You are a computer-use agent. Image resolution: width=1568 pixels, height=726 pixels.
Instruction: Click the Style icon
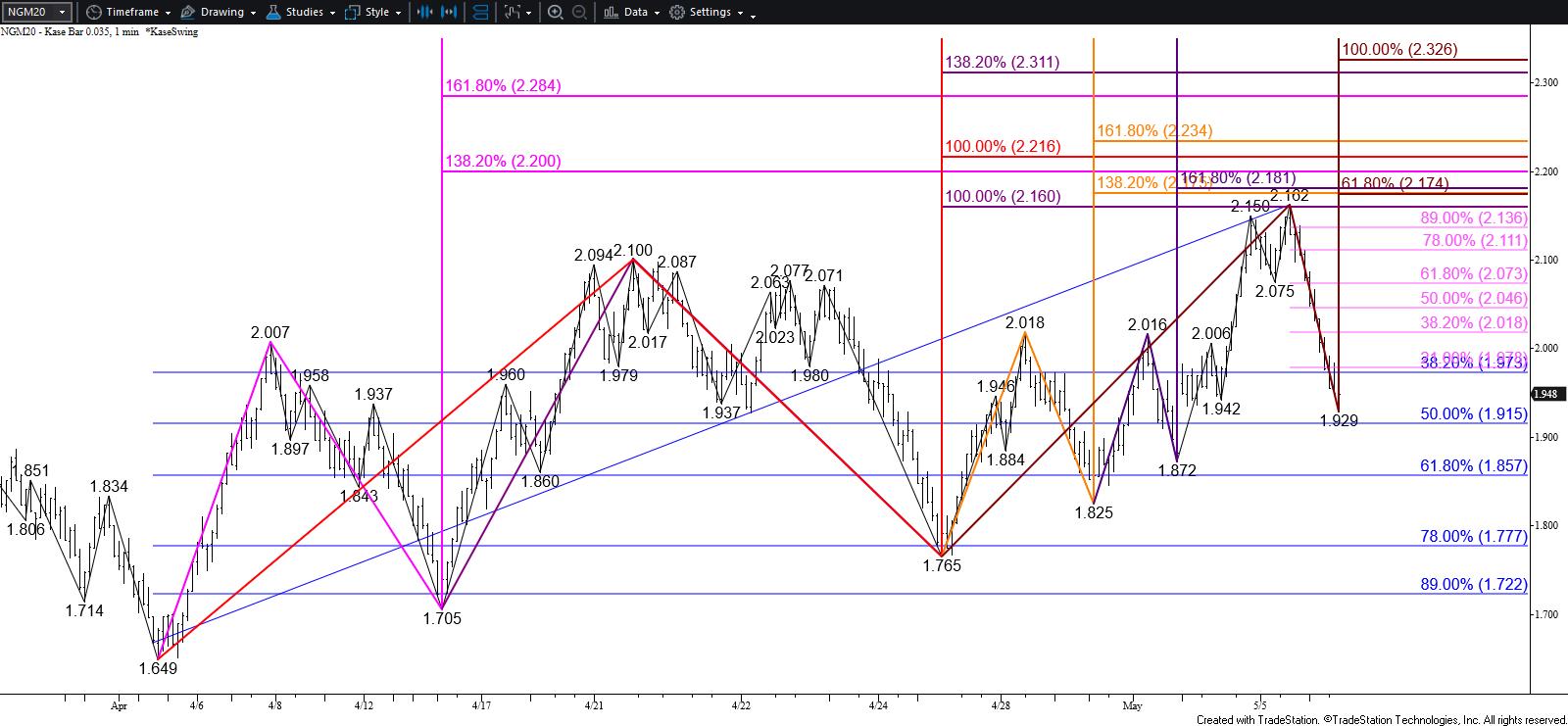coord(353,12)
